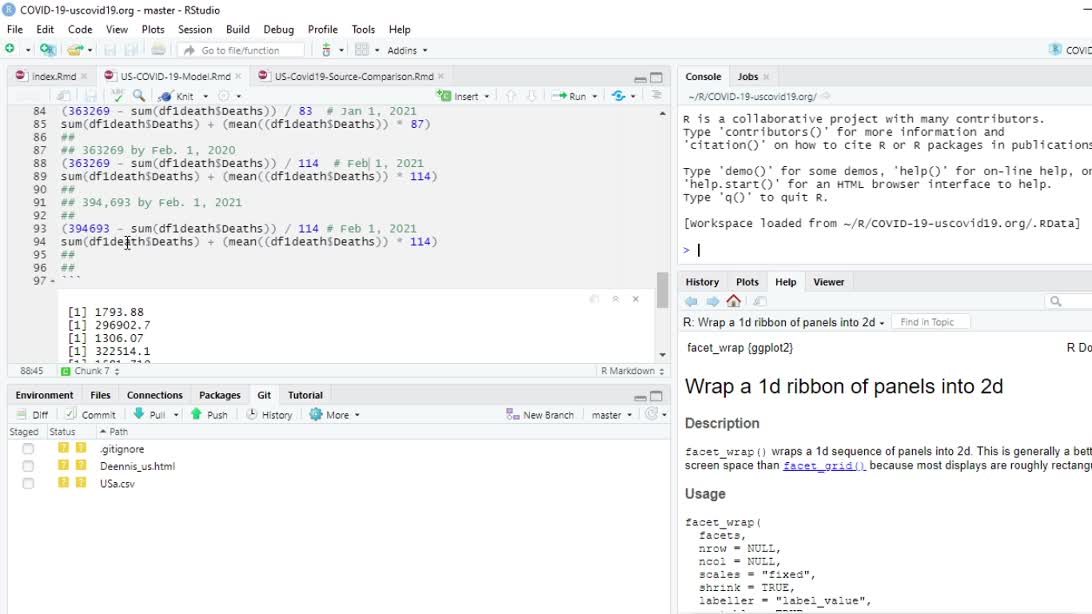The image size is (1092, 614).
Task: Click the editor vertical scrollbar thumb
Action: (662, 289)
